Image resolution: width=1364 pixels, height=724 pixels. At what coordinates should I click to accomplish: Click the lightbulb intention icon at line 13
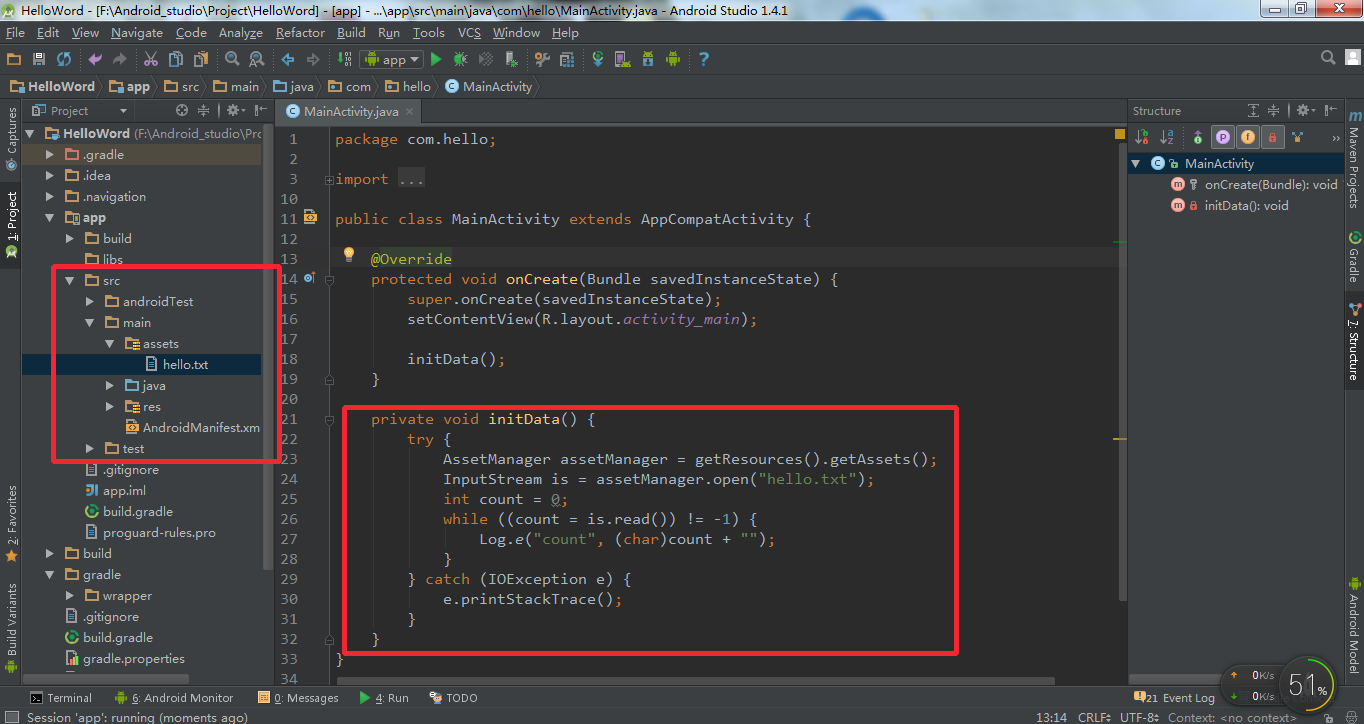pyautogui.click(x=349, y=254)
